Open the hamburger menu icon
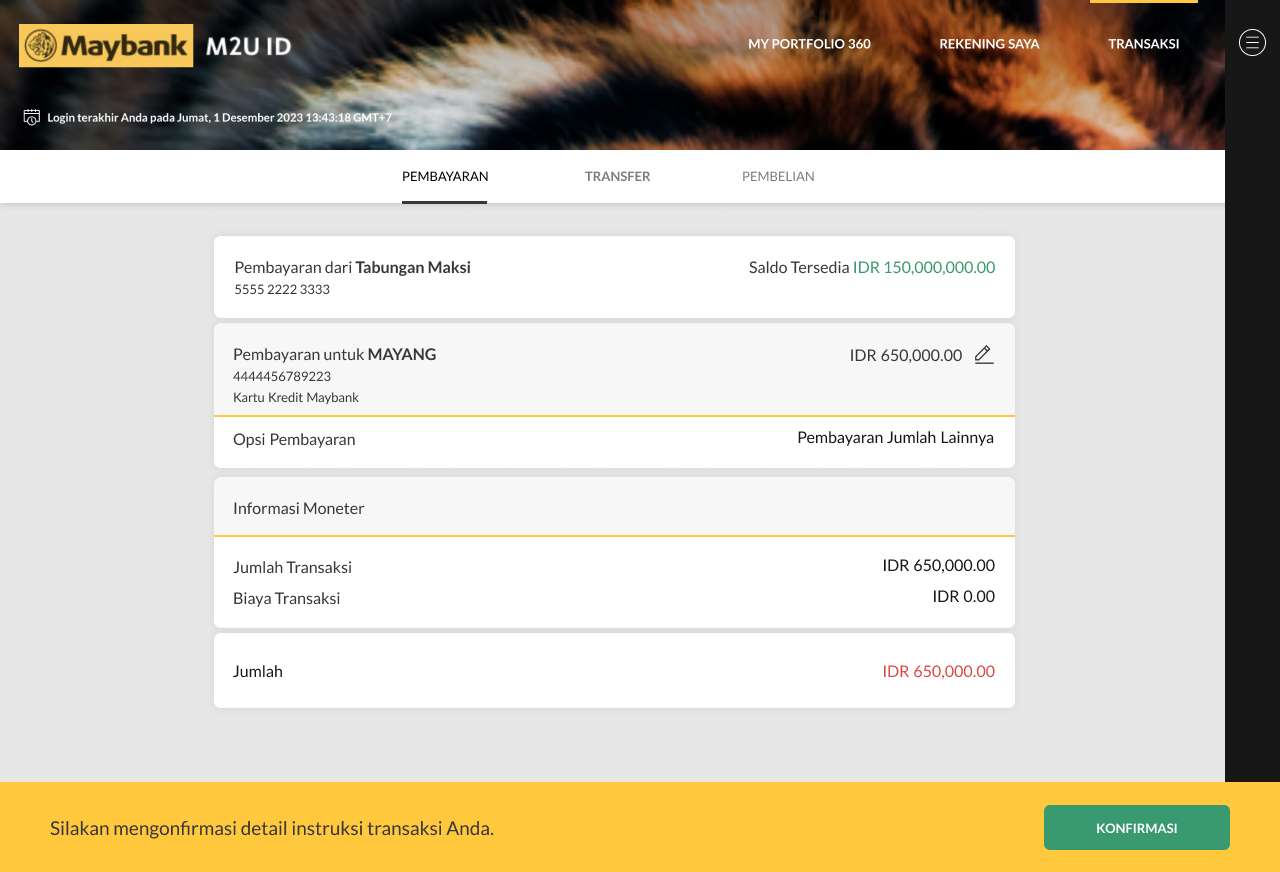Viewport: 1280px width, 872px height. (1252, 42)
